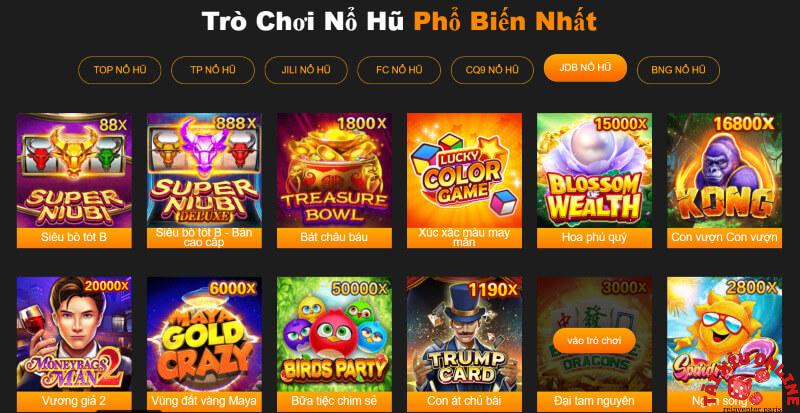Image resolution: width=800 pixels, height=413 pixels.
Task: Select the FC NỔ HŨ tab
Action: [x=399, y=70]
